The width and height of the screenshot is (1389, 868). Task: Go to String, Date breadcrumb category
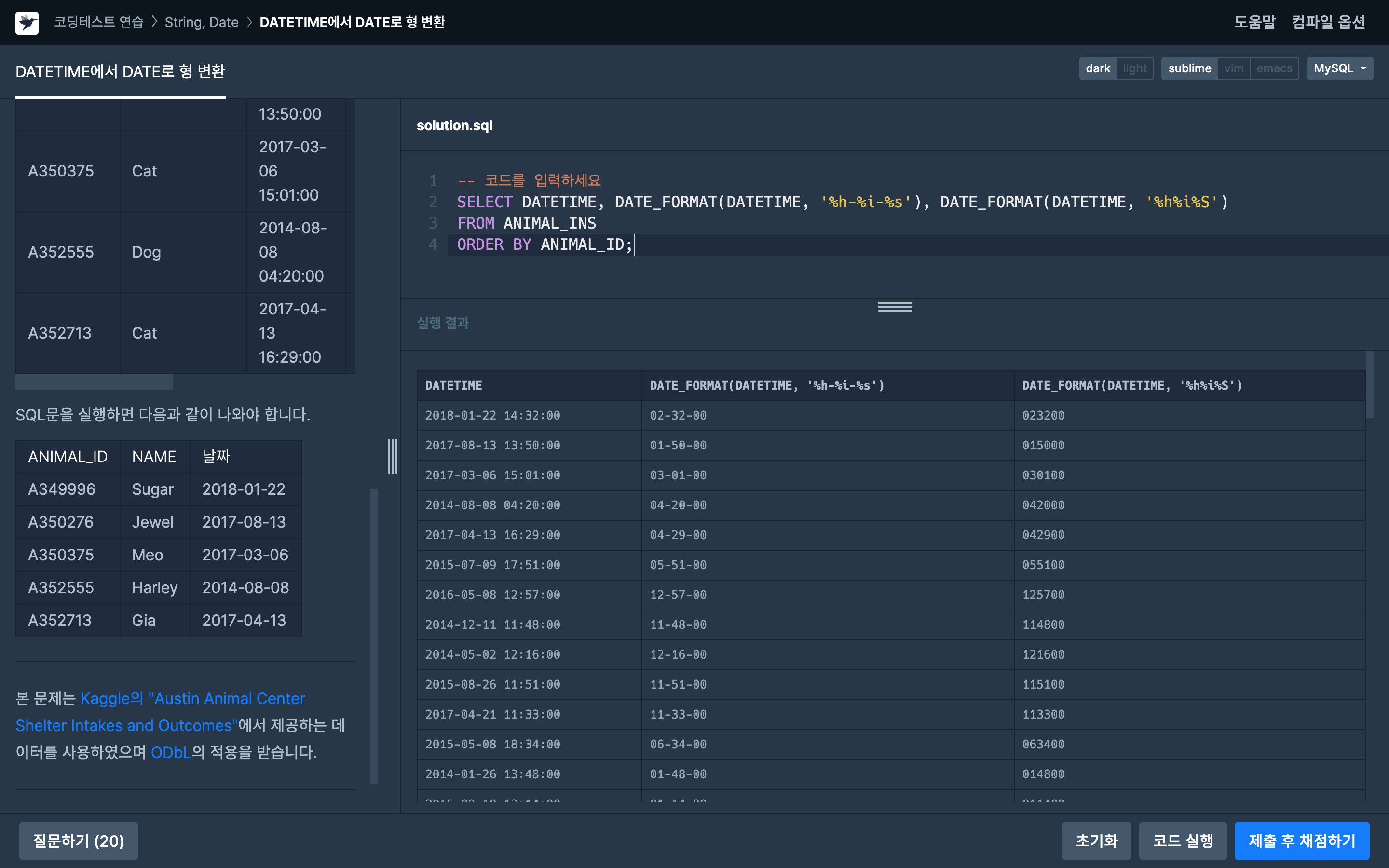click(202, 22)
